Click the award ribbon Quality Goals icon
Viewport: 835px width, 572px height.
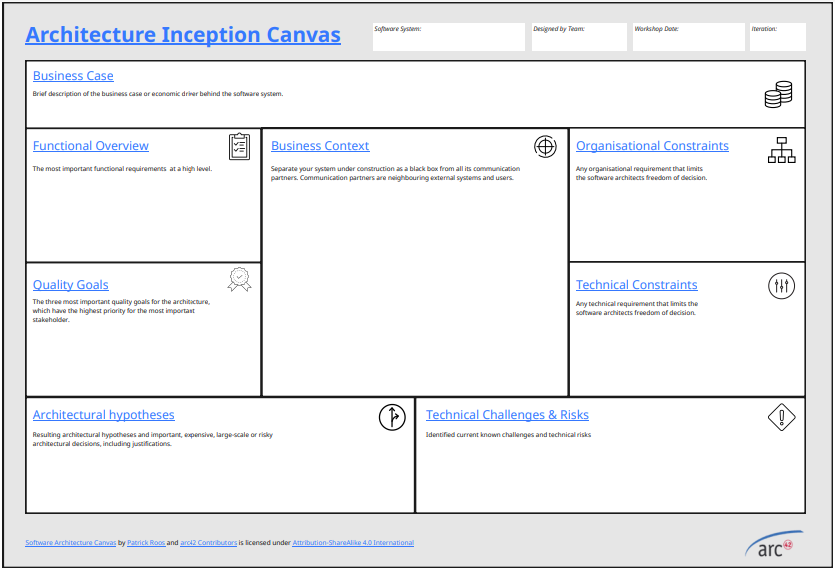(x=239, y=280)
